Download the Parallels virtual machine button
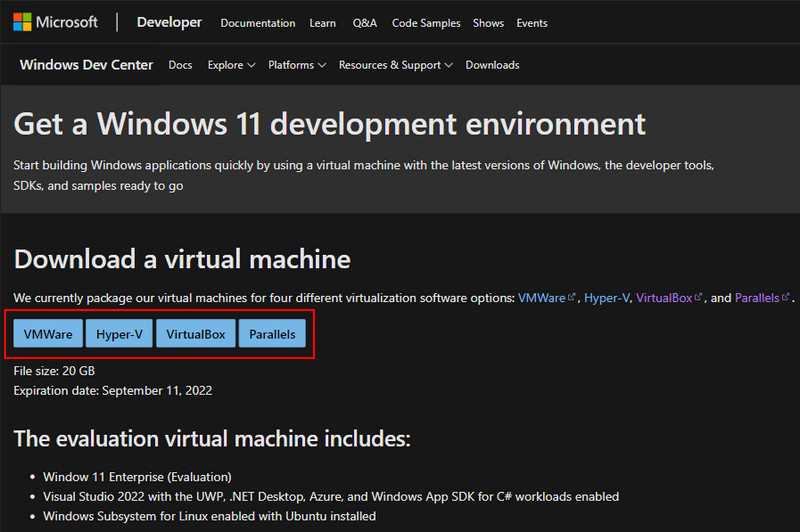Screen dimensions: 800x532 click(x=272, y=334)
